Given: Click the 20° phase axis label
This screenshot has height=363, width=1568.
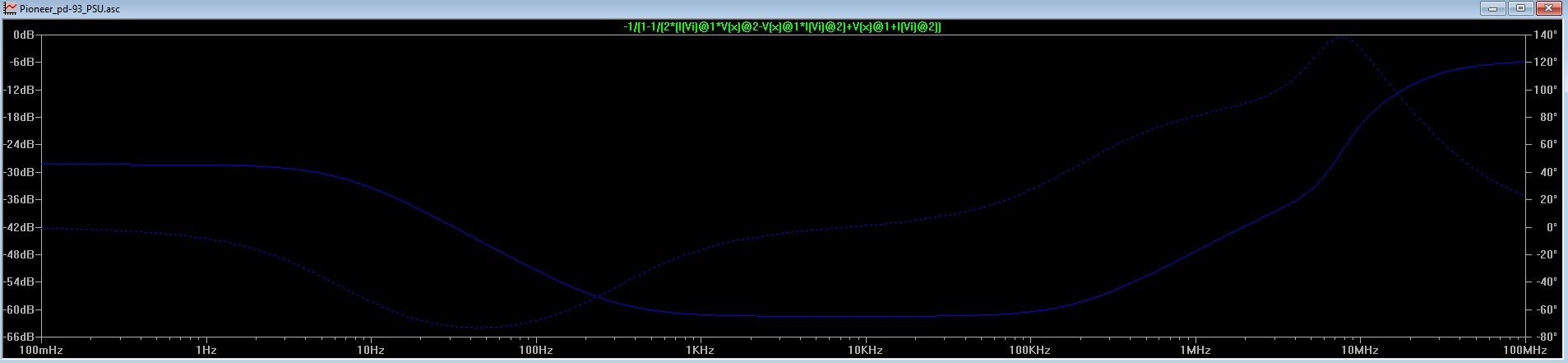Looking at the screenshot, I should click(1547, 200).
